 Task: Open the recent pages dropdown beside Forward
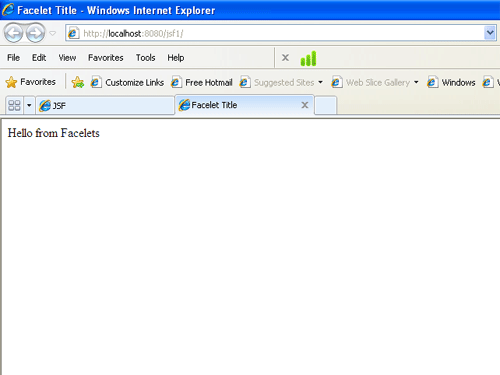point(53,33)
